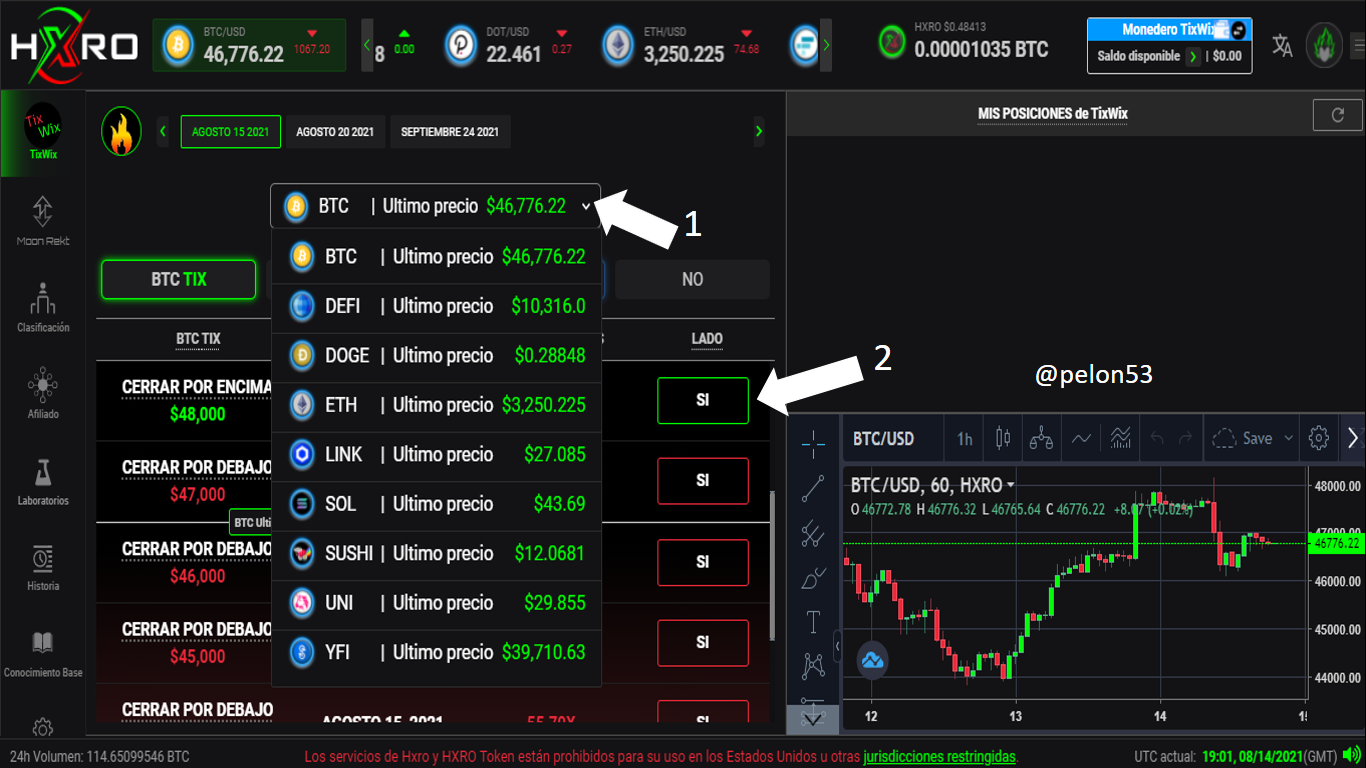
Task: Choose LINK from the asset list
Action: click(x=436, y=455)
